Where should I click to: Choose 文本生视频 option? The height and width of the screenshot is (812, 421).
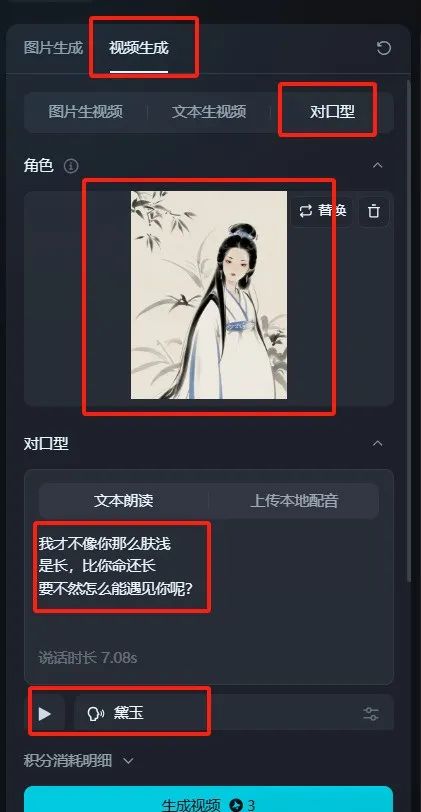tap(209, 112)
